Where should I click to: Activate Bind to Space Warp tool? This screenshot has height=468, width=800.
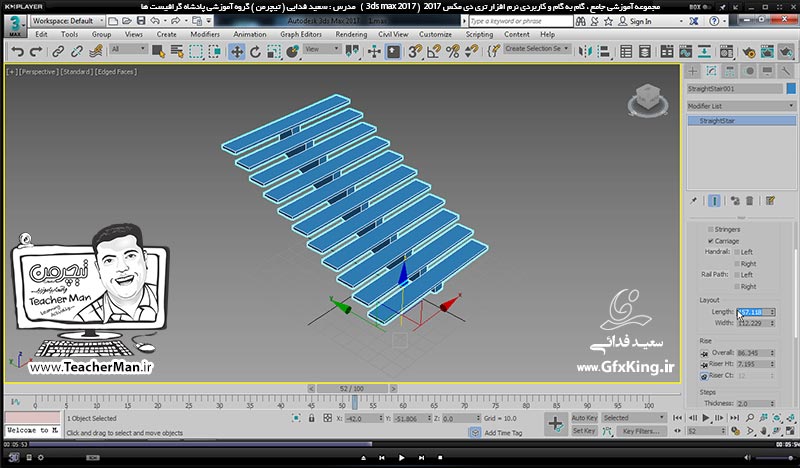point(95,52)
